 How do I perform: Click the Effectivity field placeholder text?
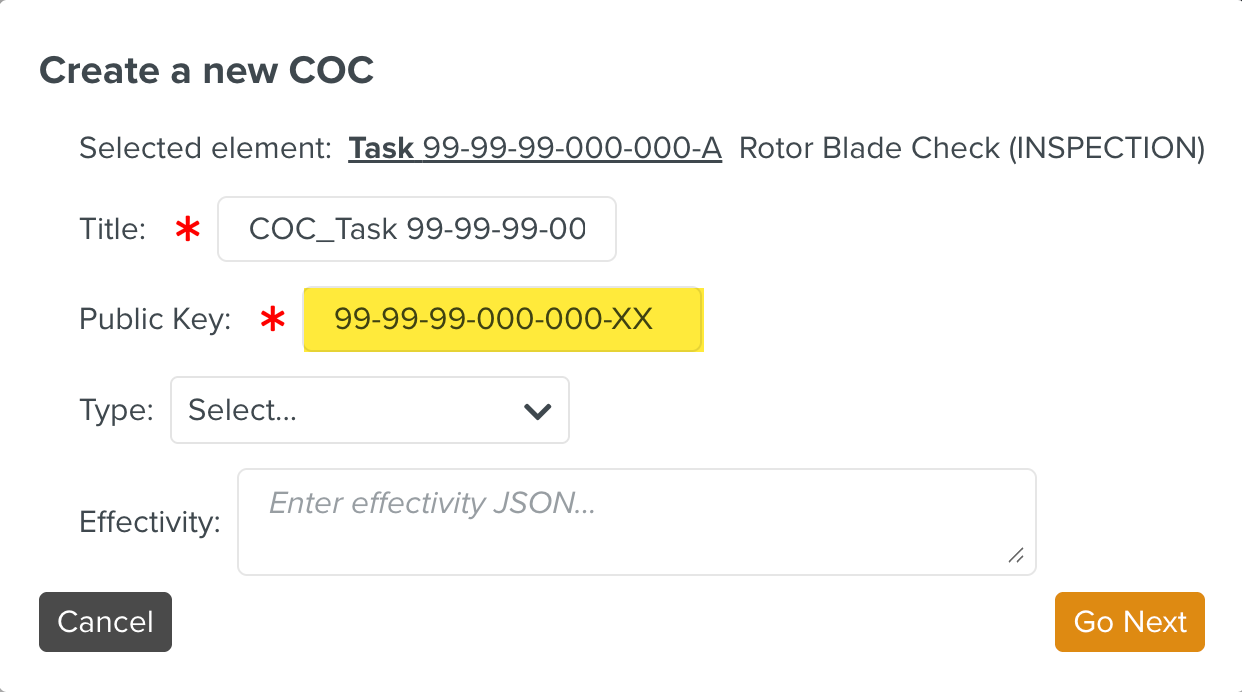pyautogui.click(x=430, y=503)
